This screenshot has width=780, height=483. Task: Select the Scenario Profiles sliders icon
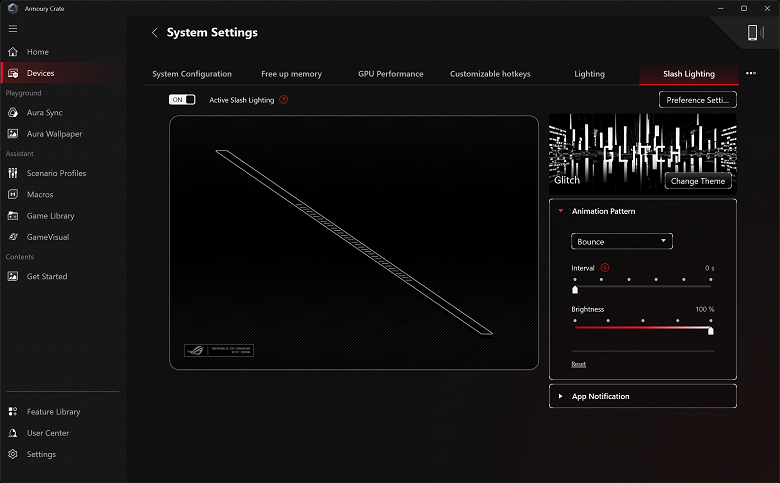click(13, 173)
